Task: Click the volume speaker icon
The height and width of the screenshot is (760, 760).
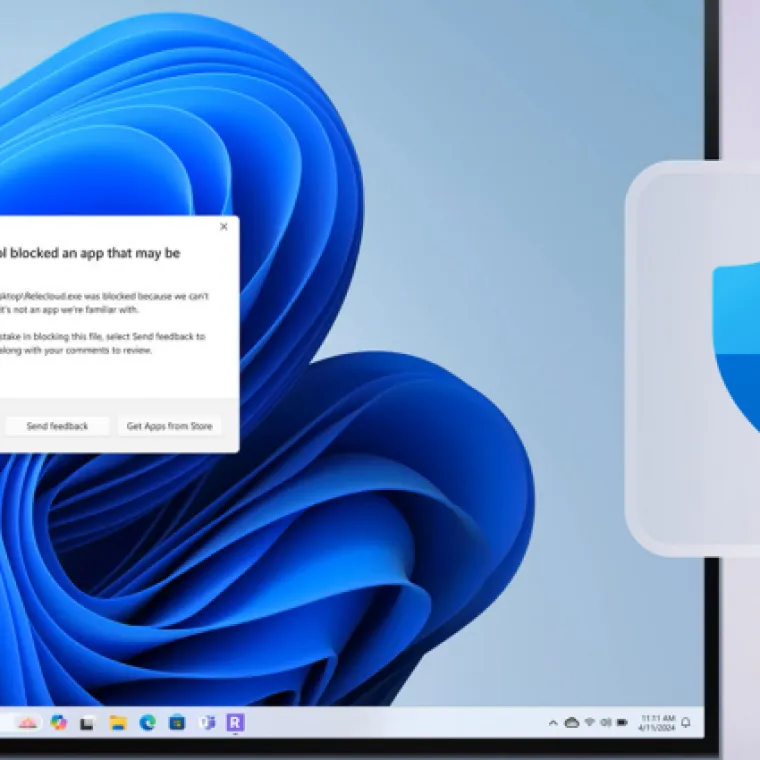Action: point(606,723)
